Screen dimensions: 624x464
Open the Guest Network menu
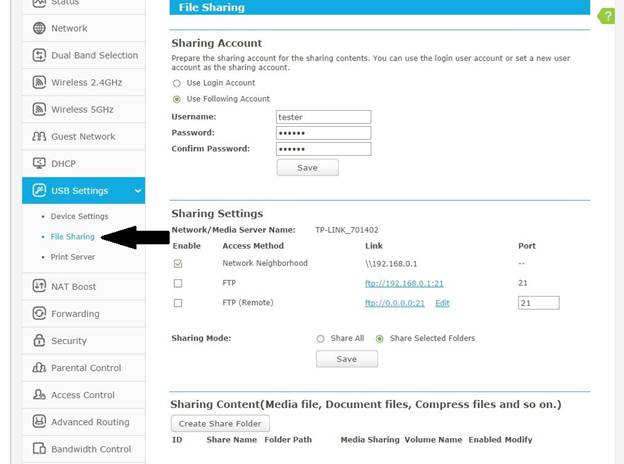84,136
